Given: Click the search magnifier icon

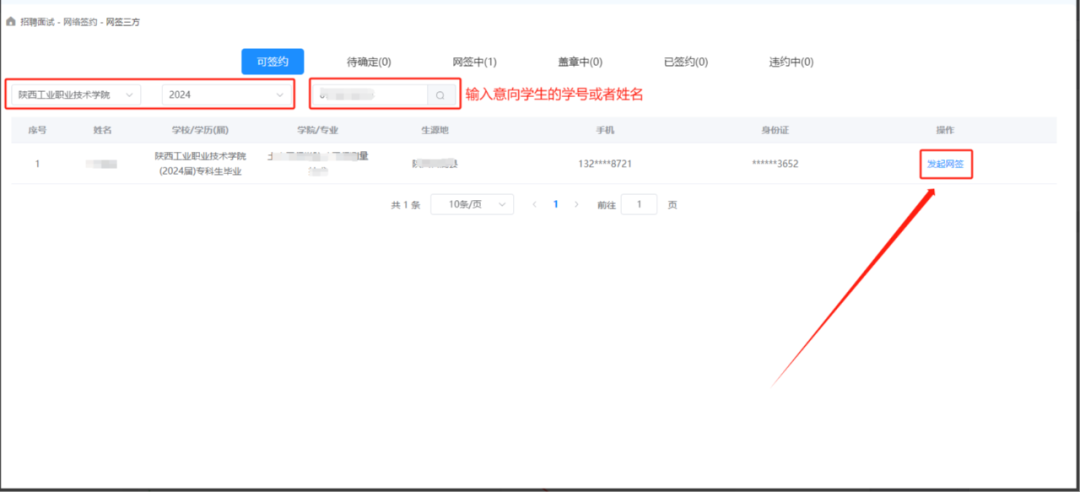Looking at the screenshot, I should point(440,95).
